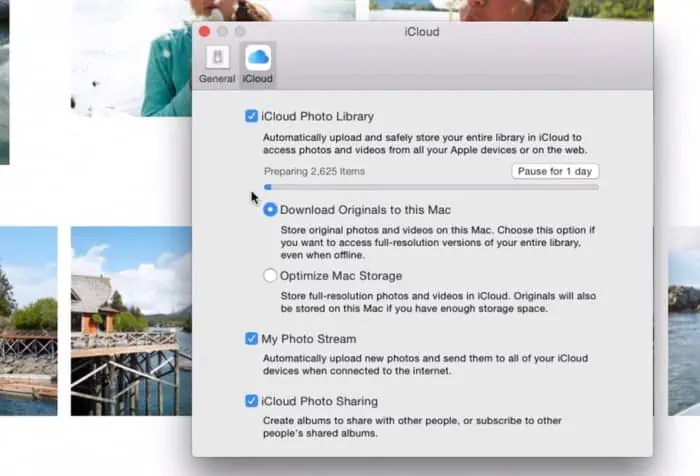This screenshot has height=476, width=700.
Task: Click the Preparing 2,625 Items status text
Action: [x=314, y=171]
